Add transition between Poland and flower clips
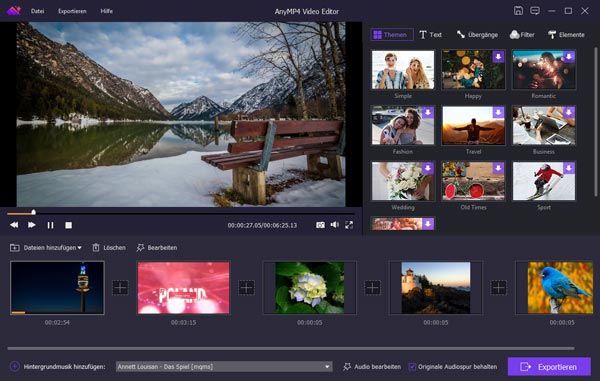Screen dimensions: 600x381 click(x=246, y=288)
